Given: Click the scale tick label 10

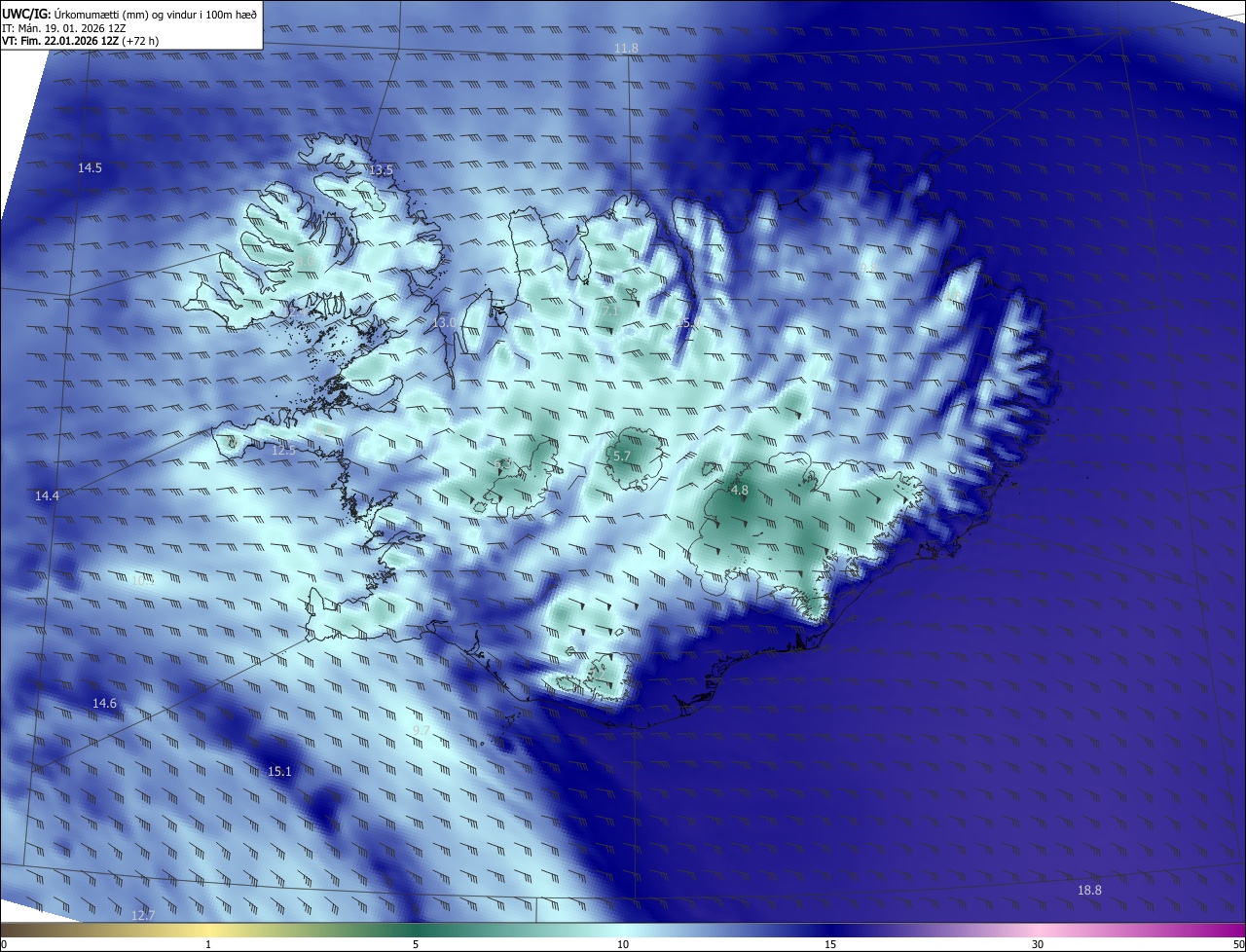Looking at the screenshot, I should (x=623, y=945).
